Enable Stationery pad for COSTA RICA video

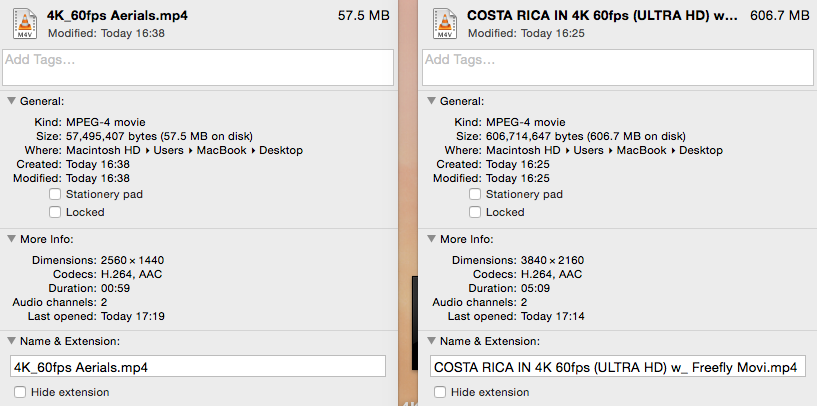[475, 194]
